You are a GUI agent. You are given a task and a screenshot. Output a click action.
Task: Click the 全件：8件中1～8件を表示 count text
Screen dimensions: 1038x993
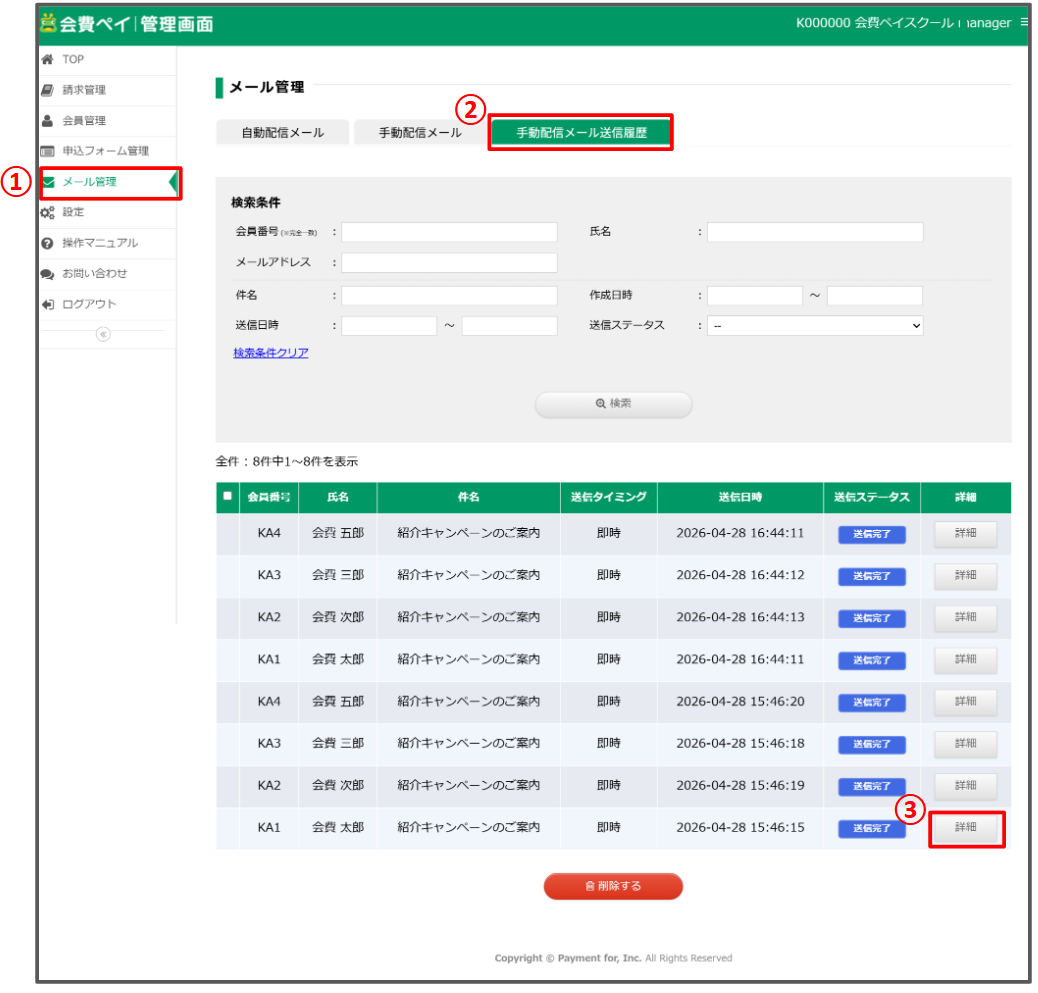pyautogui.click(x=288, y=463)
